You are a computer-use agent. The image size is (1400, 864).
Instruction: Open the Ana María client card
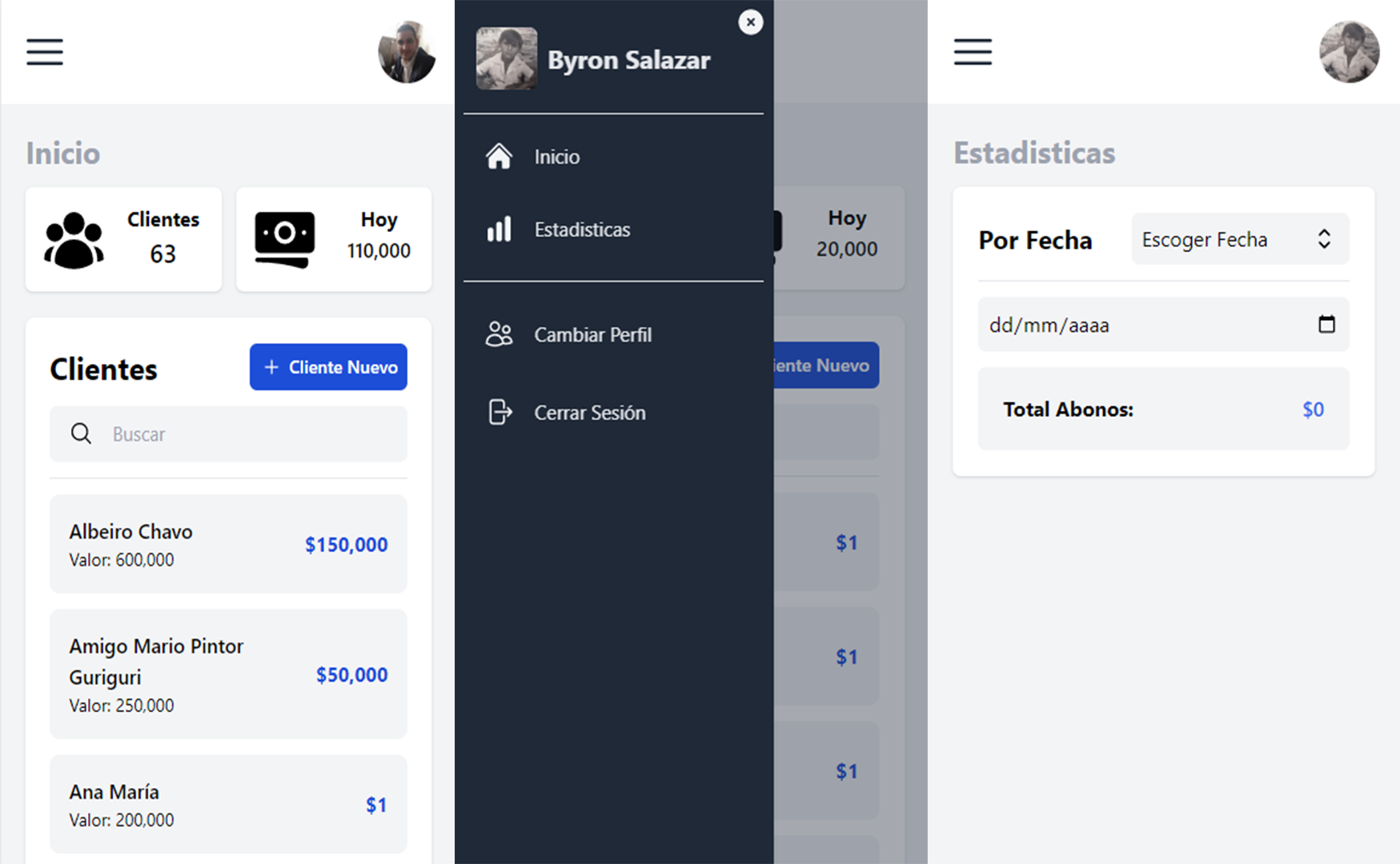[x=228, y=804]
